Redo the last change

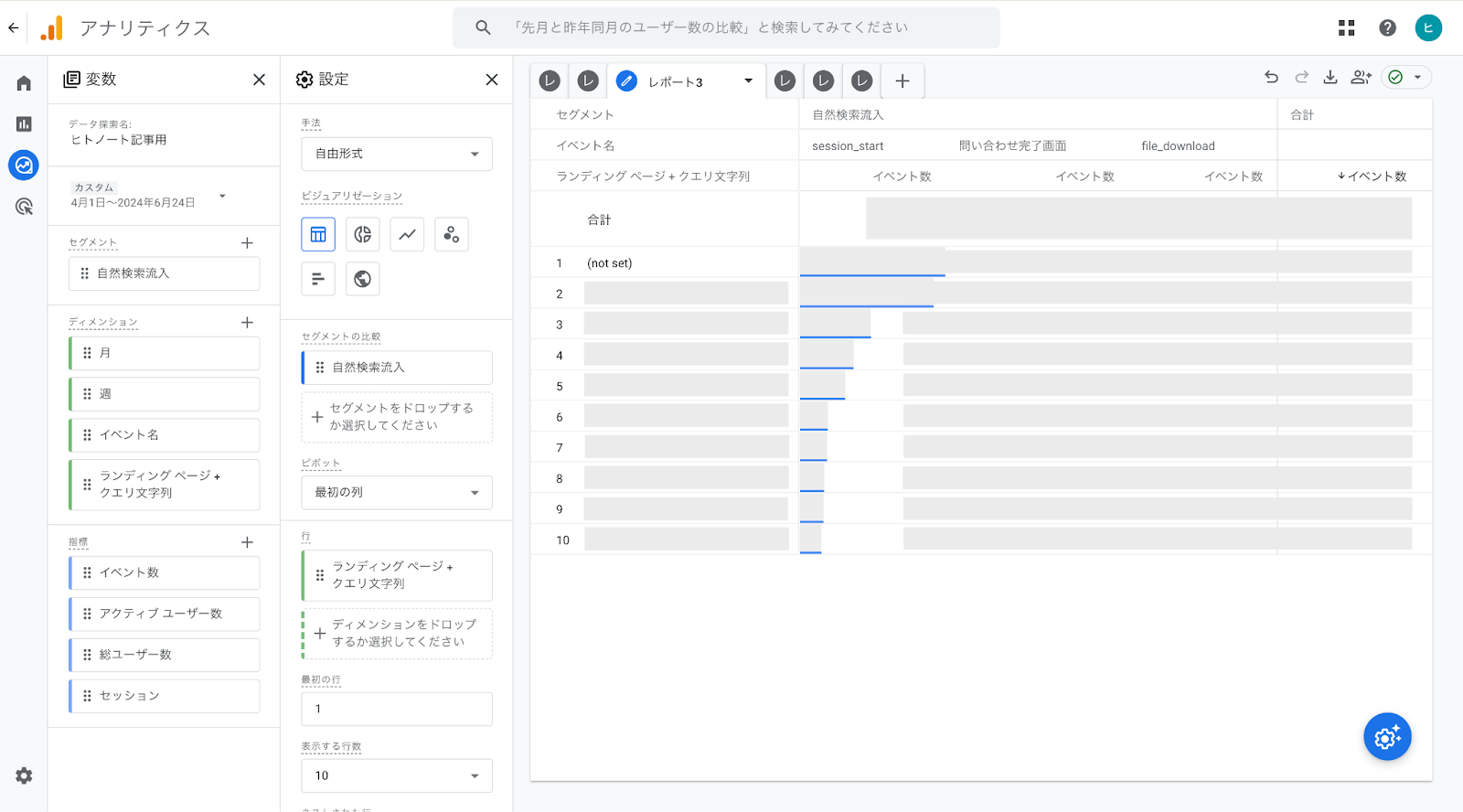(x=1301, y=77)
